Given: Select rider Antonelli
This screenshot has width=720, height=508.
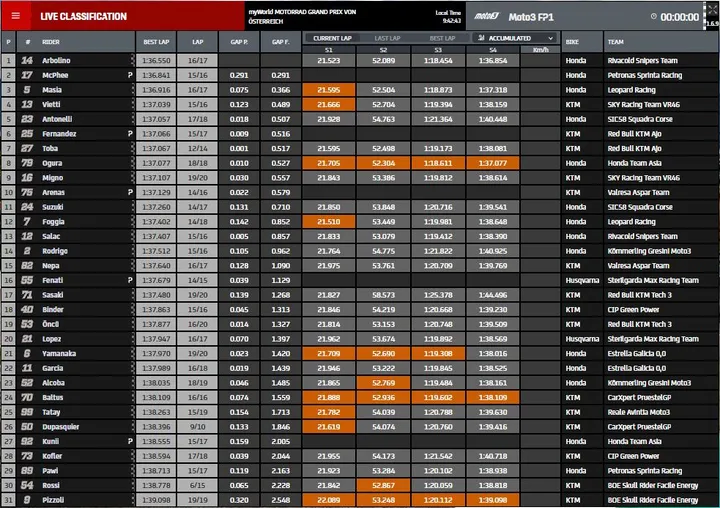Looking at the screenshot, I should coord(57,119).
